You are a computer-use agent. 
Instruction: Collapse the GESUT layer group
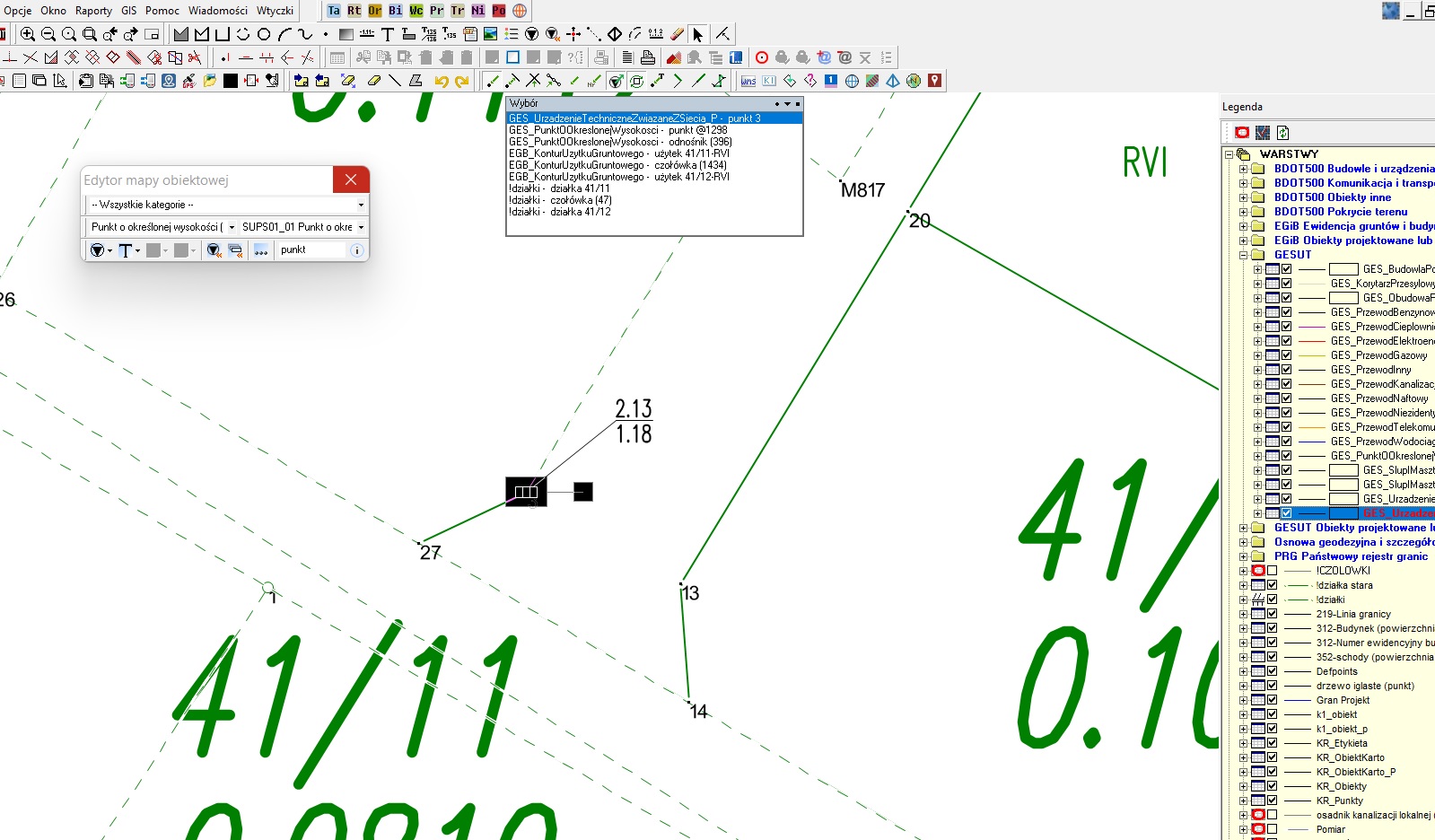tap(1244, 255)
